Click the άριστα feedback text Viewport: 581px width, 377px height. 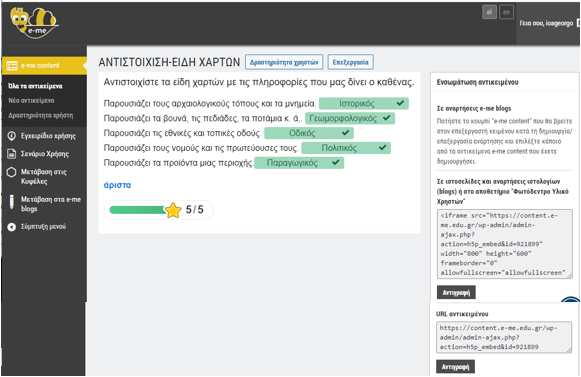coord(117,185)
